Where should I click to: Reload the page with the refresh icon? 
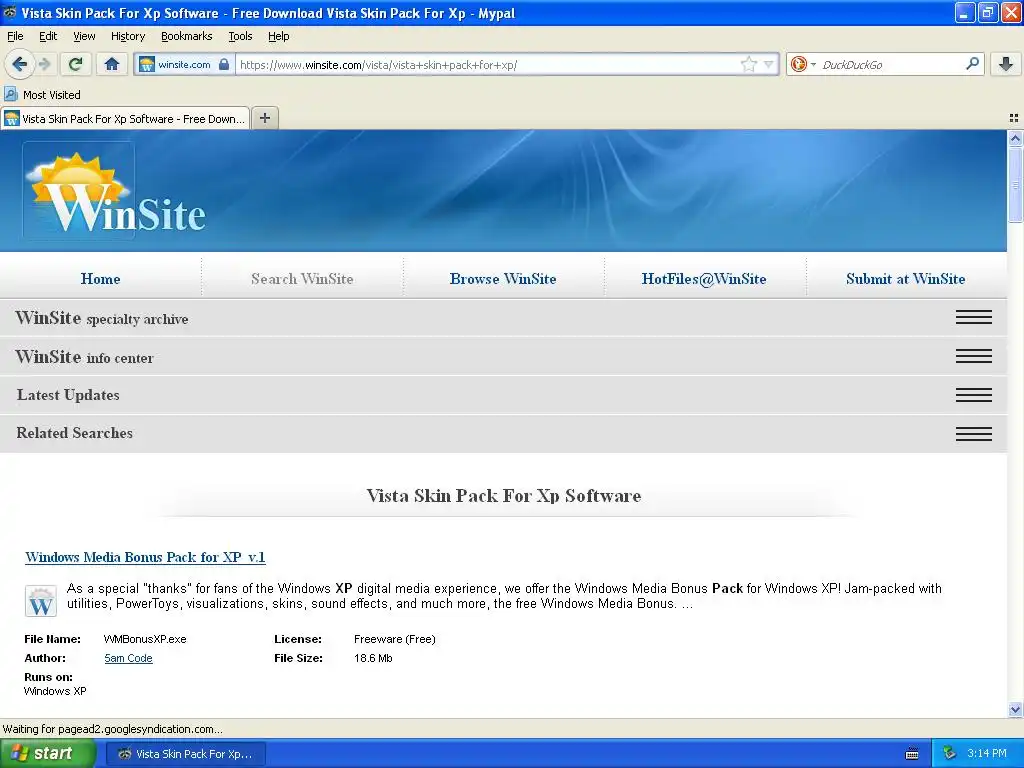[76, 64]
